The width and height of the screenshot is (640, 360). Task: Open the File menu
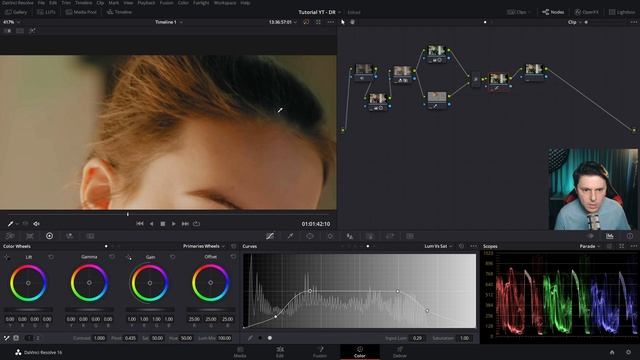[41, 3]
